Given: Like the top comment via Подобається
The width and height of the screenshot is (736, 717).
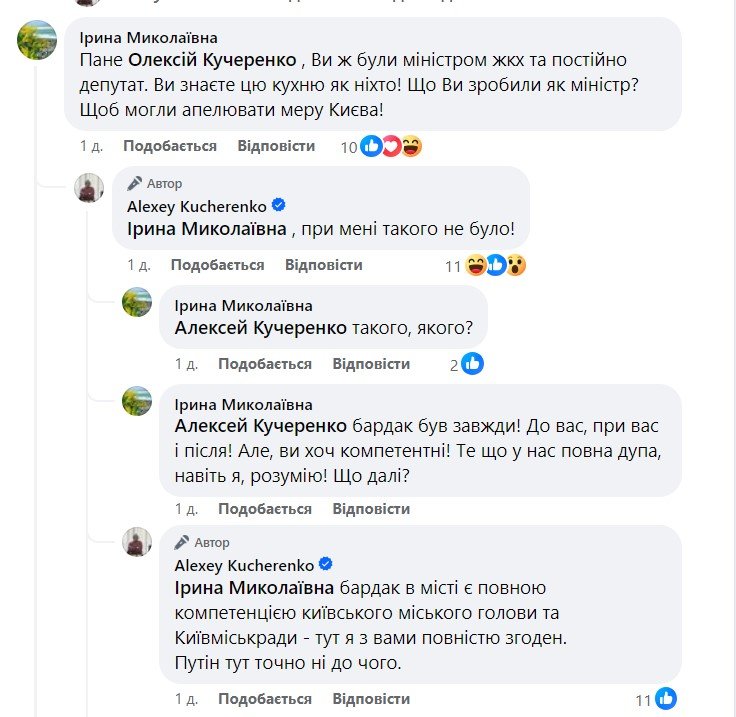Looking at the screenshot, I should click(x=170, y=146).
